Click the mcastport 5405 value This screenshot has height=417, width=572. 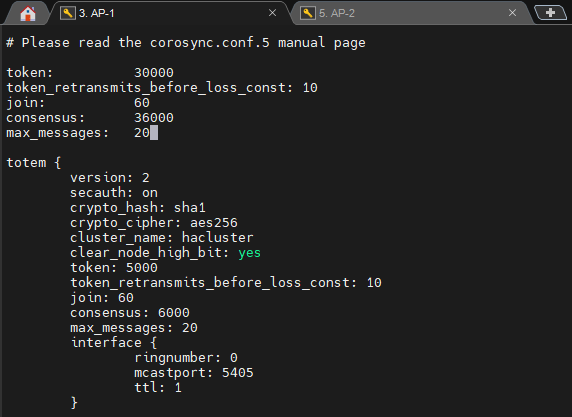[237, 372]
